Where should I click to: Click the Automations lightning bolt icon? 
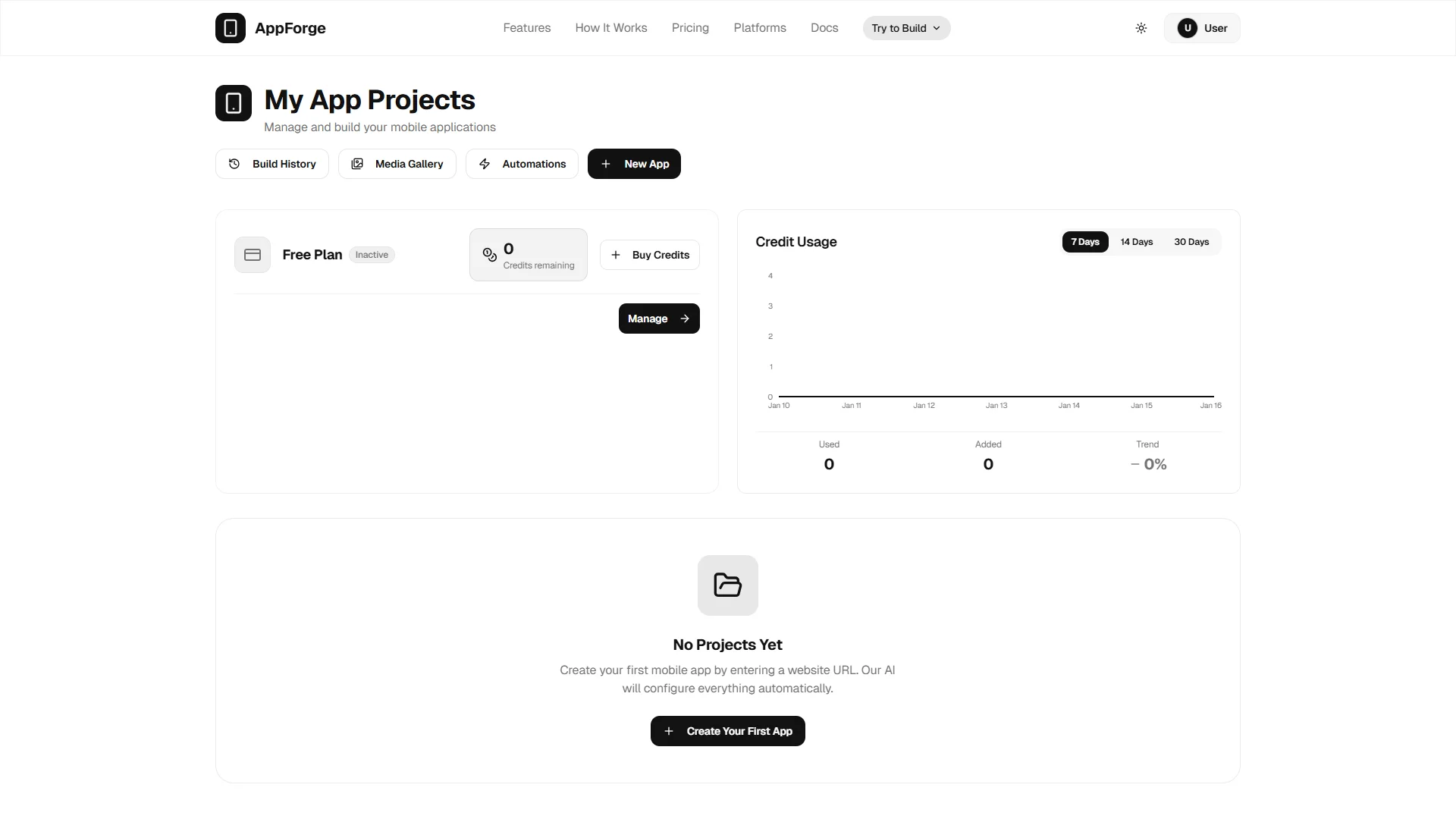[485, 164]
